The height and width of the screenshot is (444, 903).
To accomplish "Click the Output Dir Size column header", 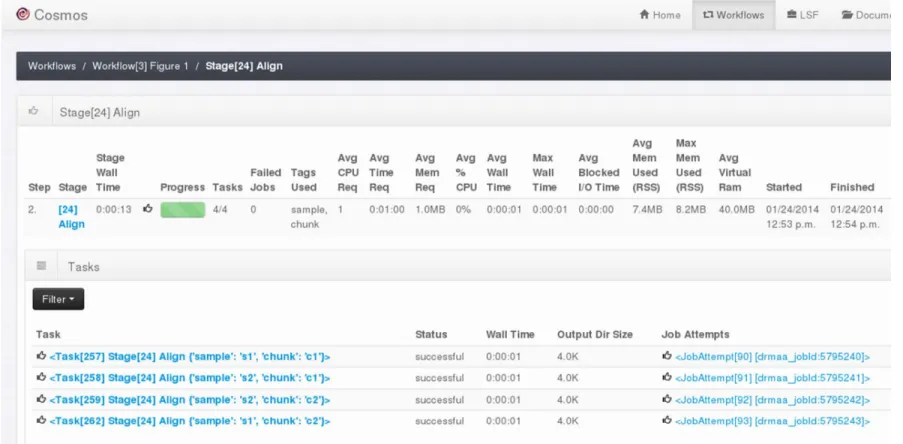I will coord(595,334).
